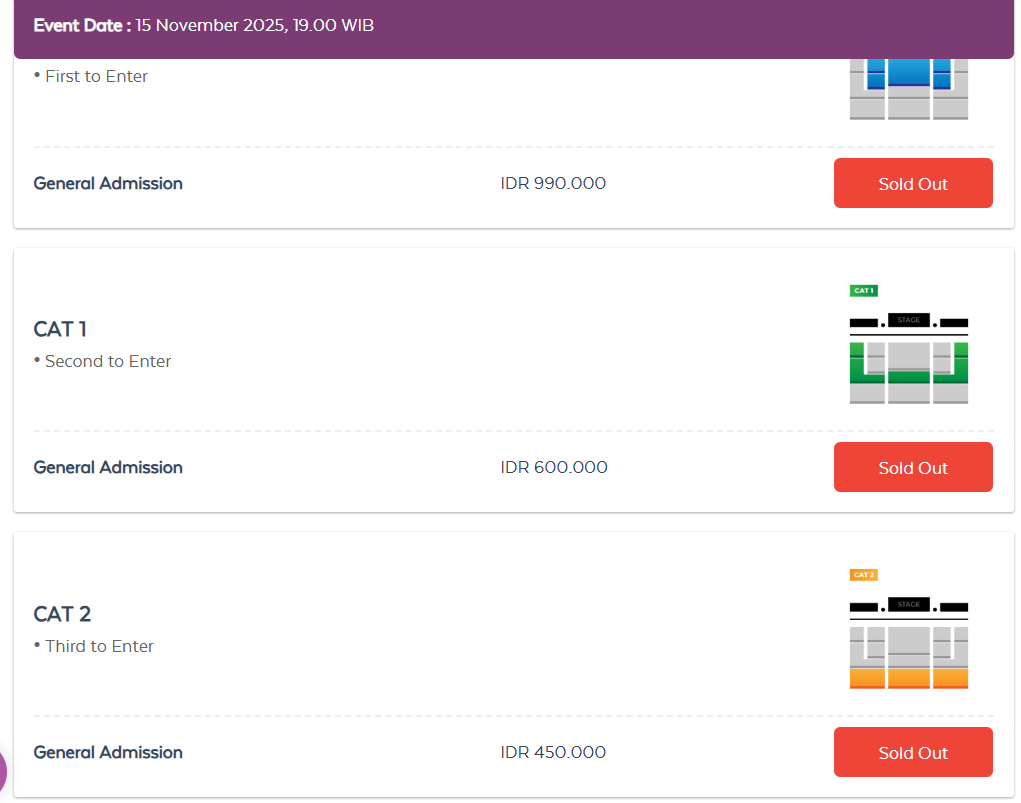Open the CAT 2 orange seating map thumbnail

[909, 629]
